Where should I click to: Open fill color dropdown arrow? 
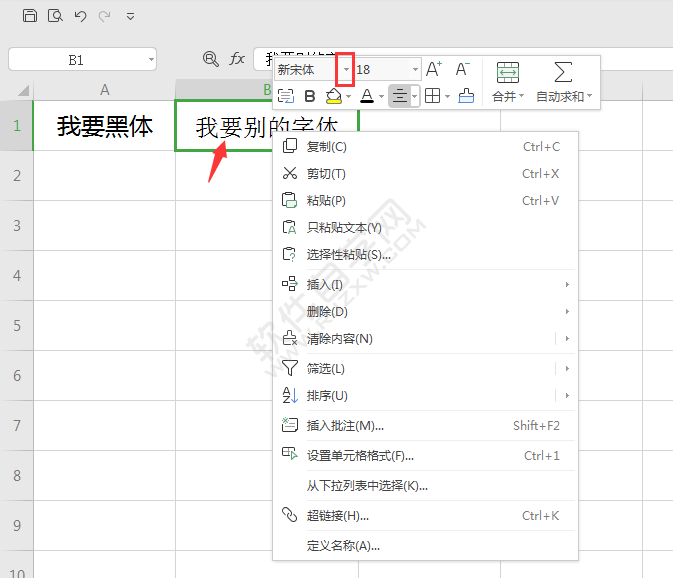[349, 97]
